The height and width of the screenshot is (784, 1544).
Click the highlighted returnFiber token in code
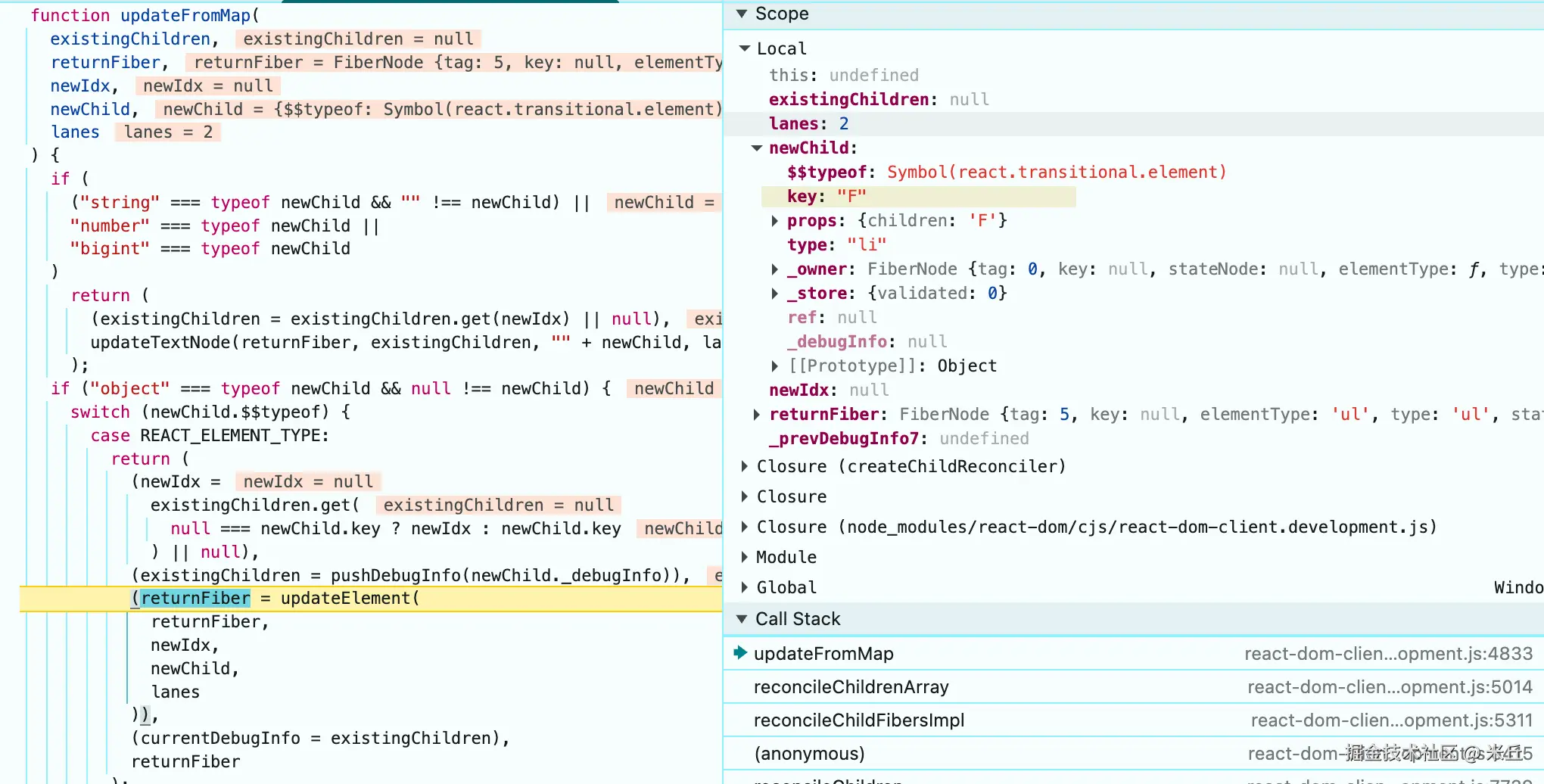coord(195,599)
